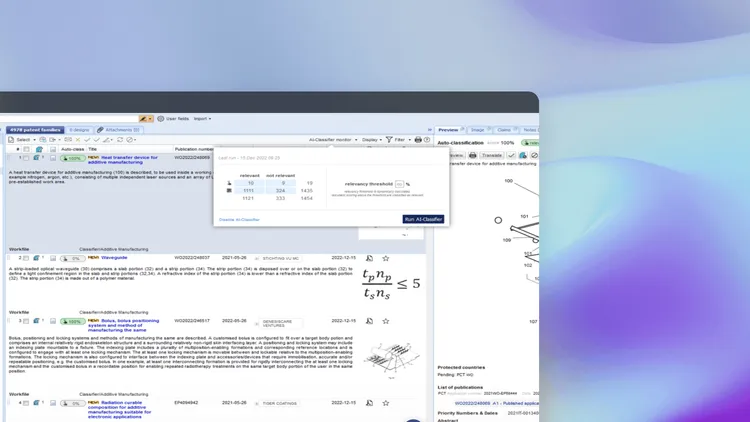
Task: Click the not relevant count 324 cell
Action: click(x=280, y=190)
